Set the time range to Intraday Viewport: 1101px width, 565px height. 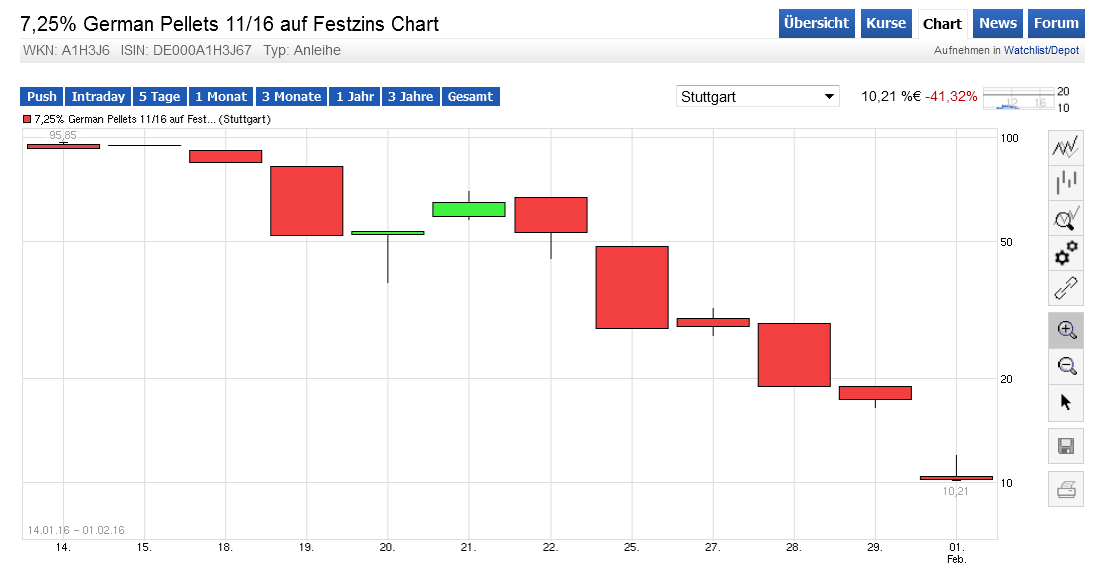click(x=98, y=96)
